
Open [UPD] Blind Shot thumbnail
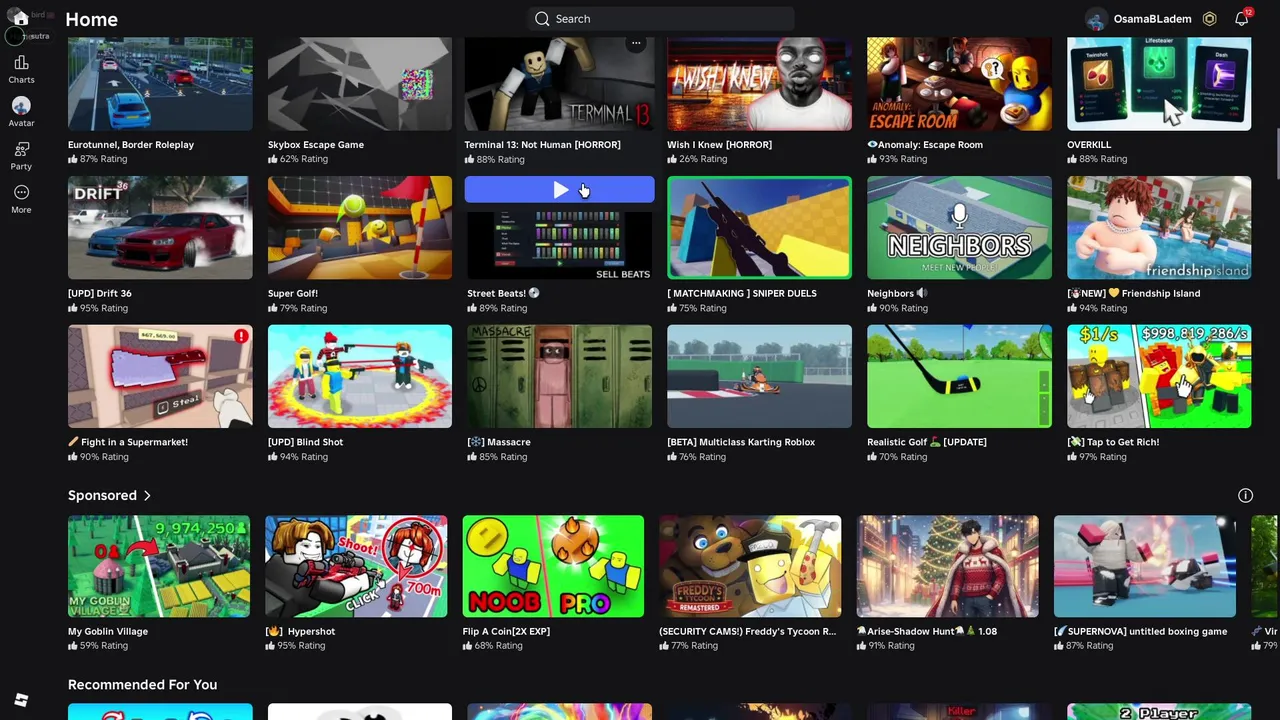[360, 376]
